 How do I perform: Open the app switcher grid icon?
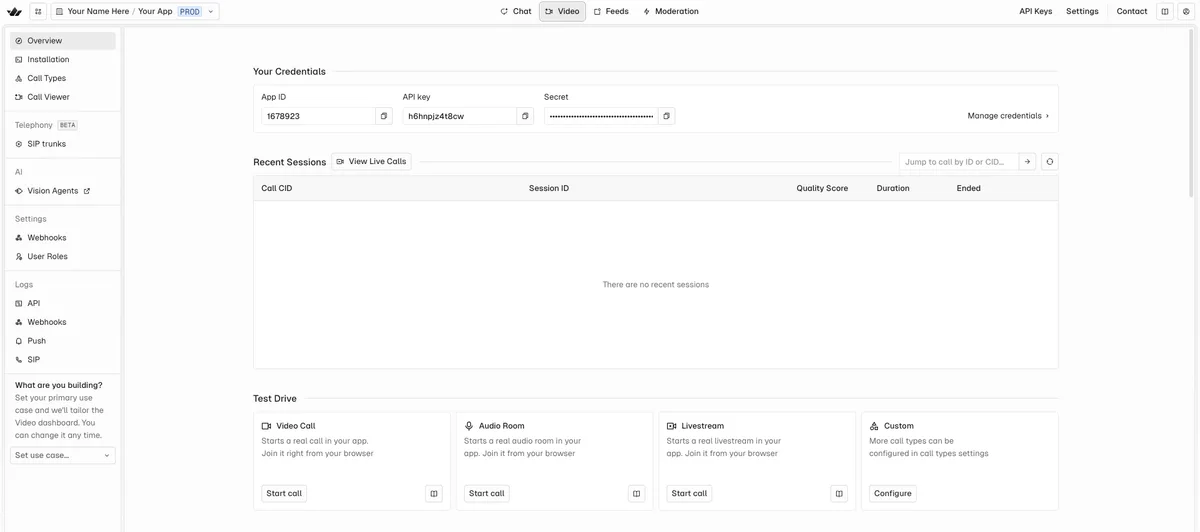pos(38,11)
